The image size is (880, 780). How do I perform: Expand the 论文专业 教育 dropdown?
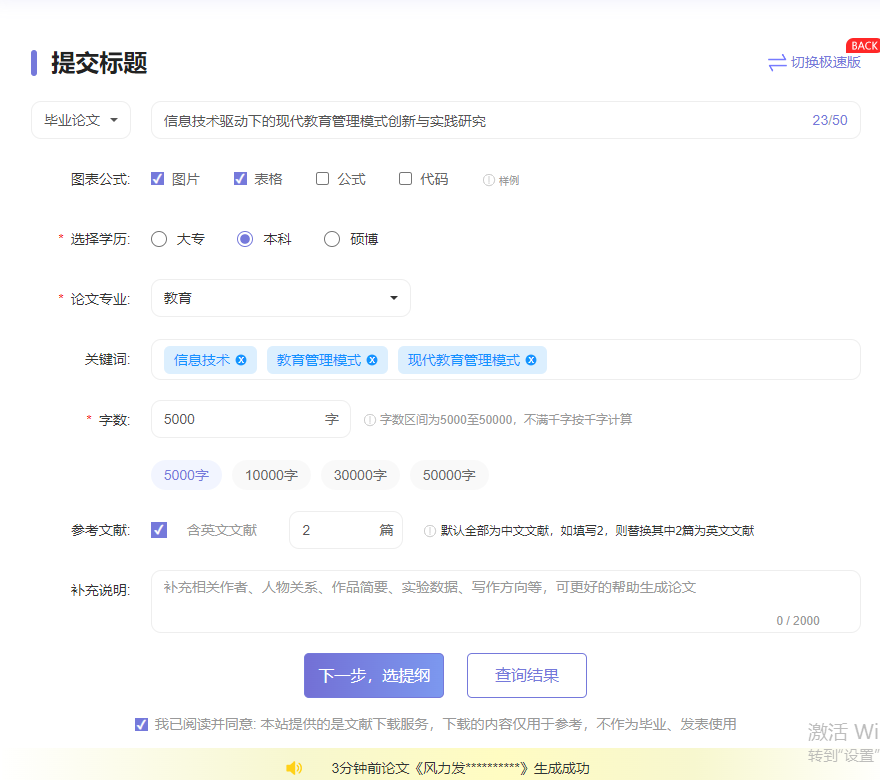point(280,298)
